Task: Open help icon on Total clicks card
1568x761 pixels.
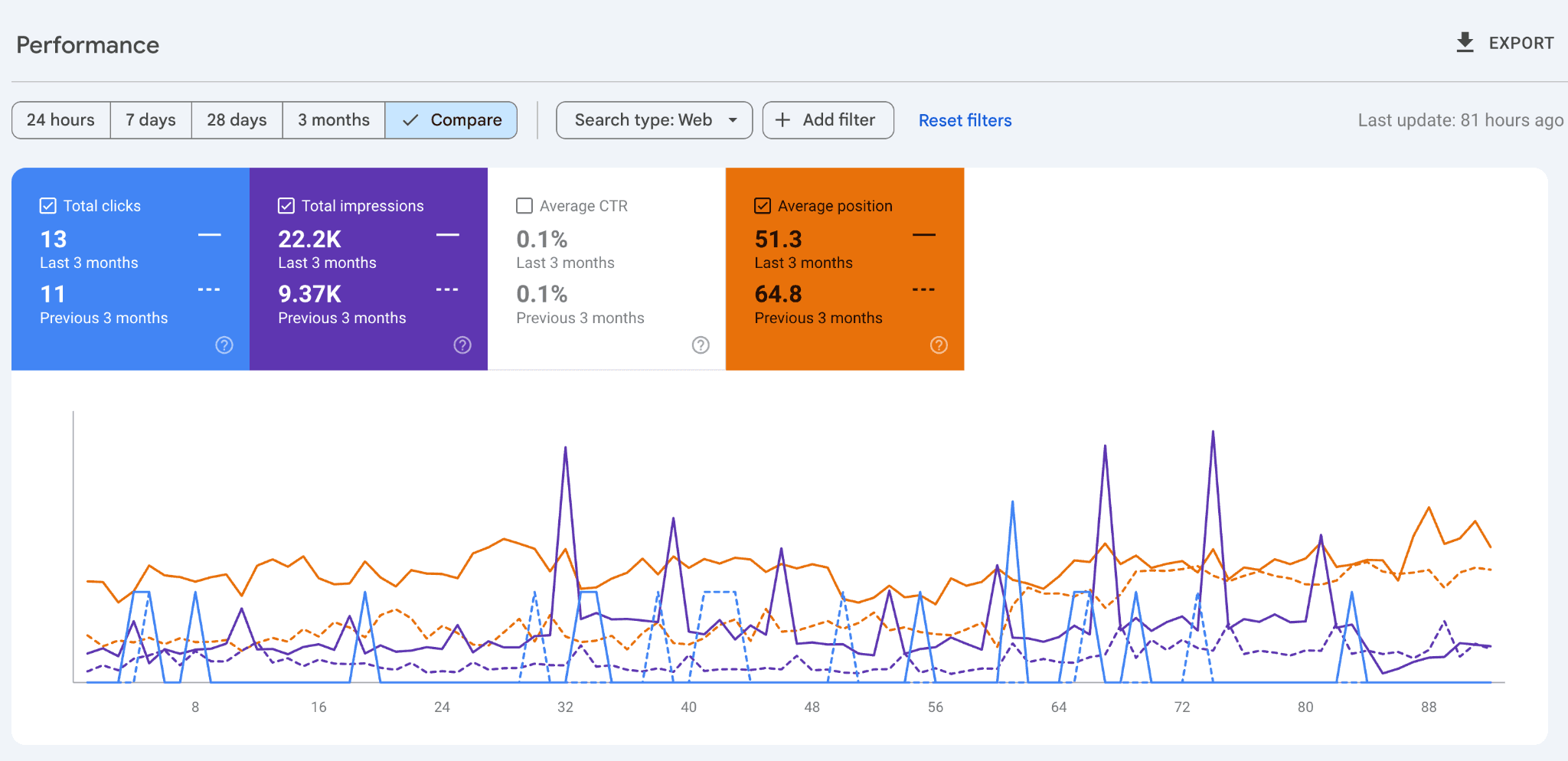Action: point(224,345)
